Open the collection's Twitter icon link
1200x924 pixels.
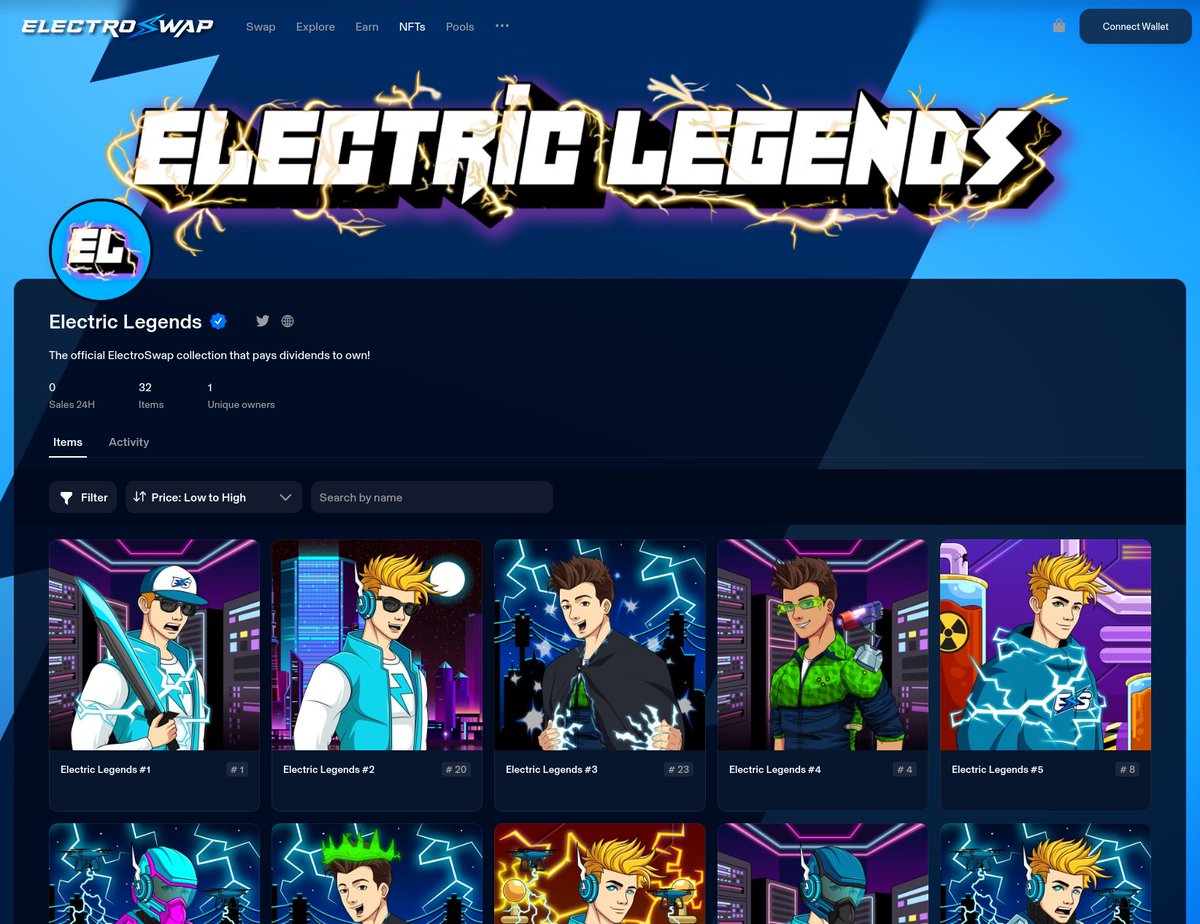tap(262, 321)
